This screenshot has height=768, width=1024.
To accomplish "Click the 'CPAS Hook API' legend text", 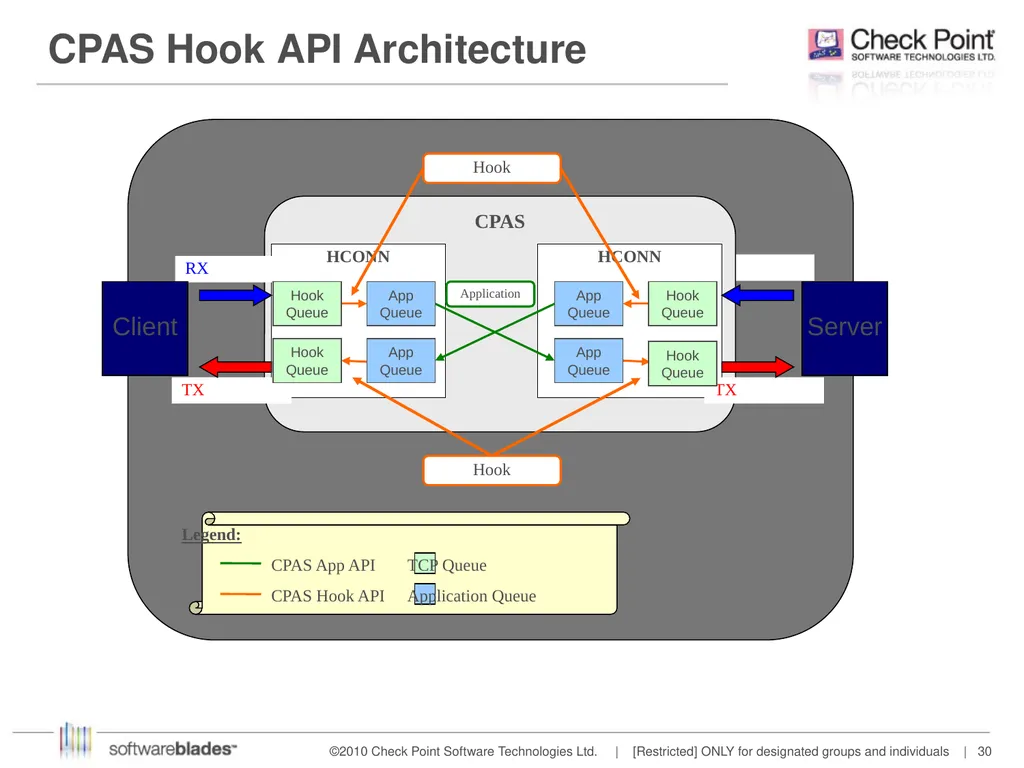I will tap(328, 596).
